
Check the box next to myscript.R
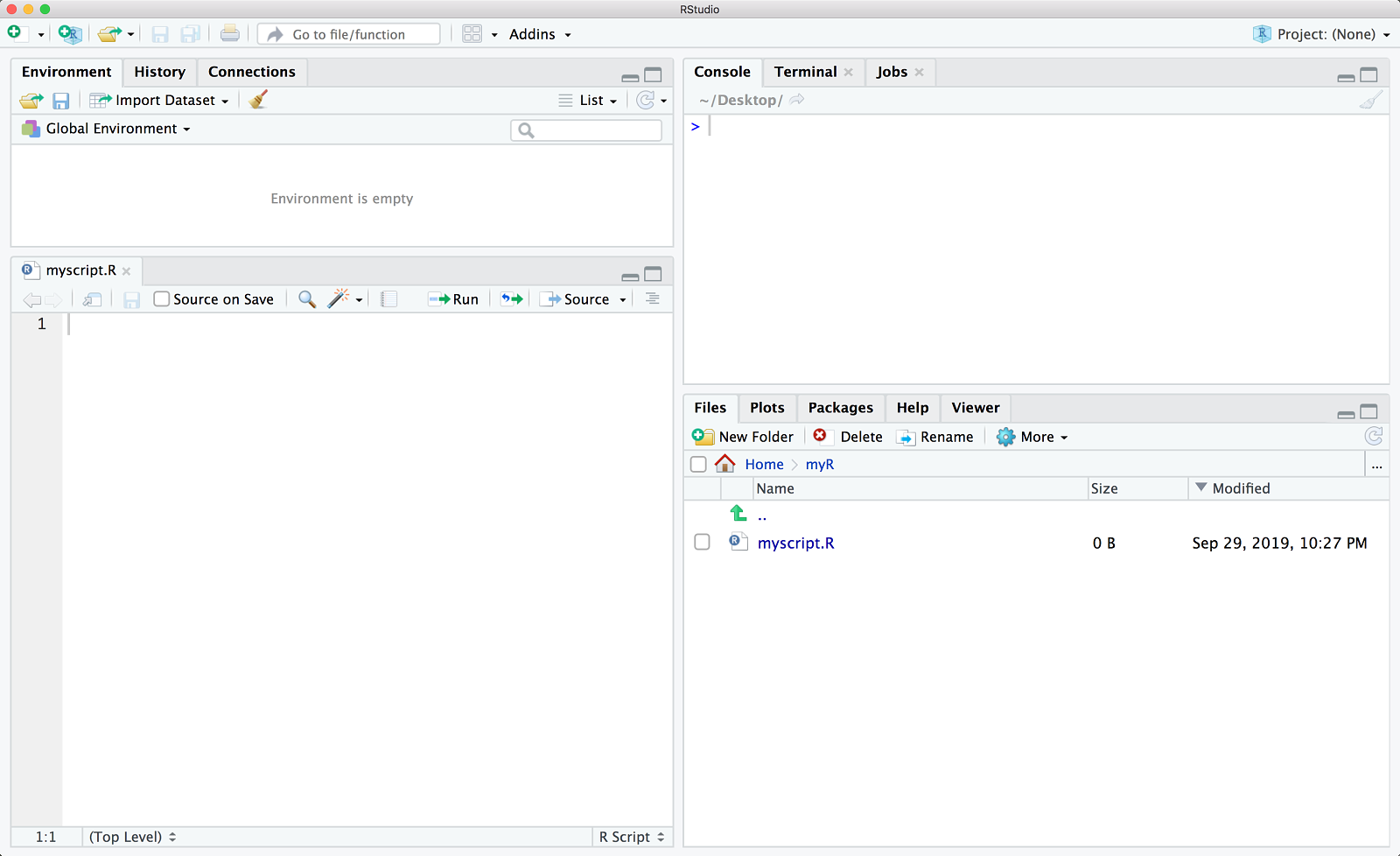point(702,543)
